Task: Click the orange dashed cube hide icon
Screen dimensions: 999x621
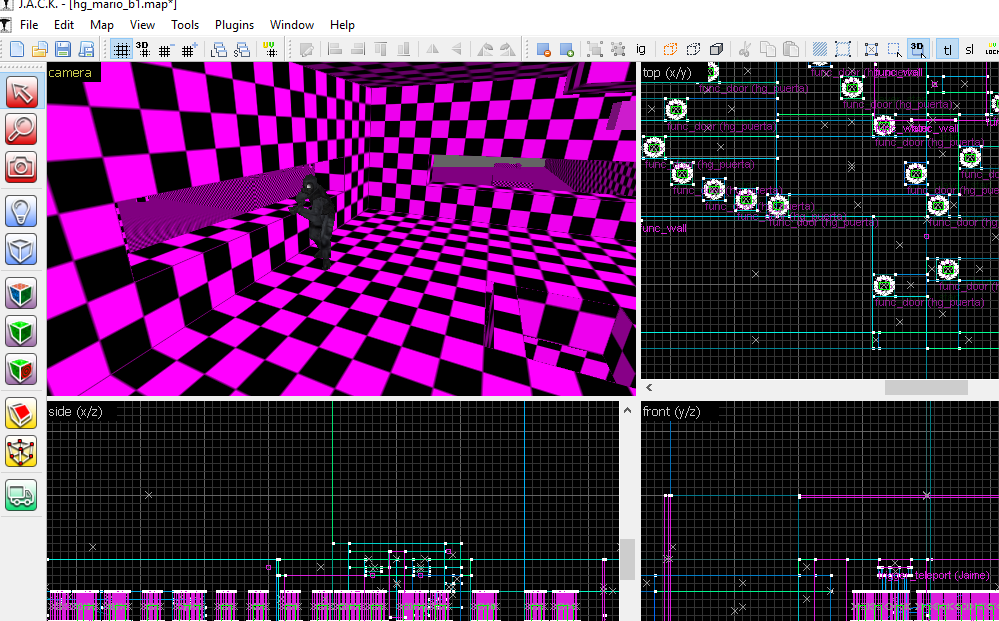Action: (670, 49)
